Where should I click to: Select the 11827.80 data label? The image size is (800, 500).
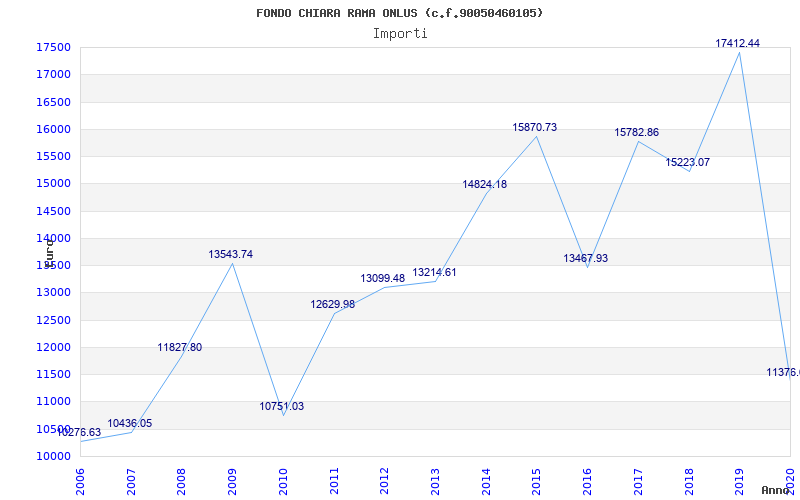coord(180,347)
